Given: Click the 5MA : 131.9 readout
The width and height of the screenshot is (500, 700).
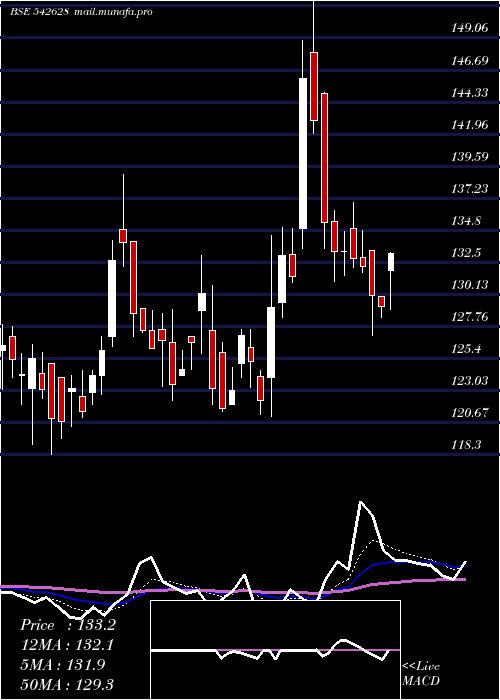Looking at the screenshot, I should [x=62, y=664].
